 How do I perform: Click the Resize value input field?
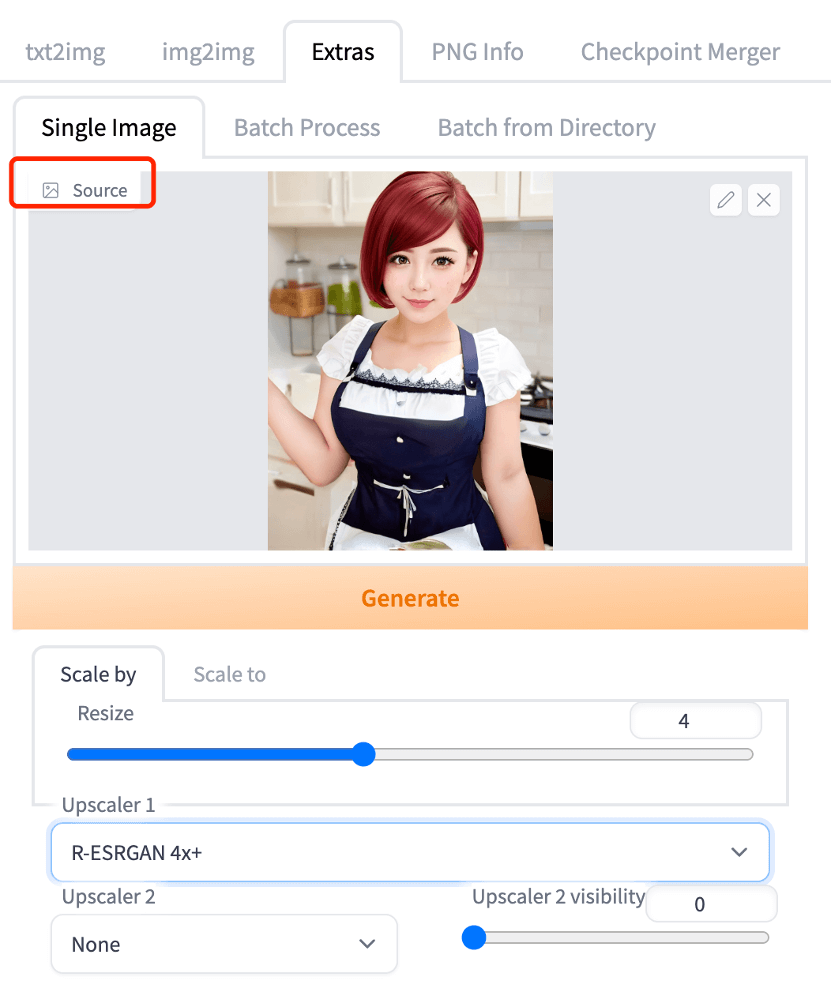695,721
